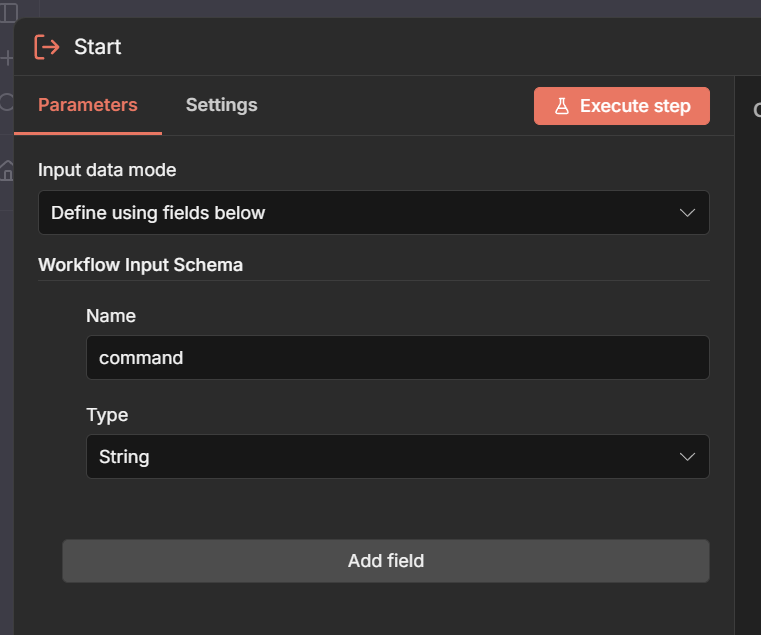
Task: Click into the Name field containing 'command'
Action: point(397,358)
